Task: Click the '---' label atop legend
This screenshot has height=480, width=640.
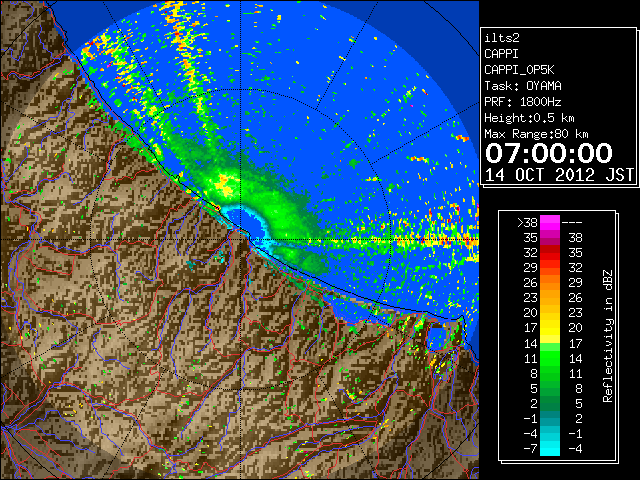Action: [x=572, y=223]
